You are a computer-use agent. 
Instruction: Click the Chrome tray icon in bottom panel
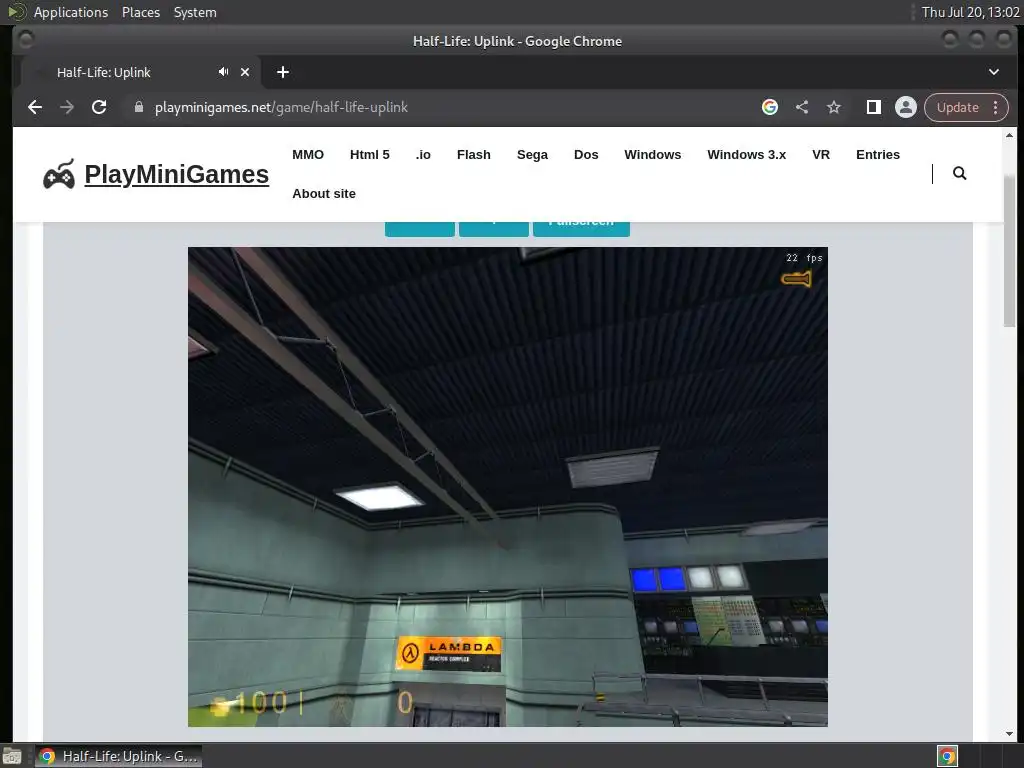947,756
